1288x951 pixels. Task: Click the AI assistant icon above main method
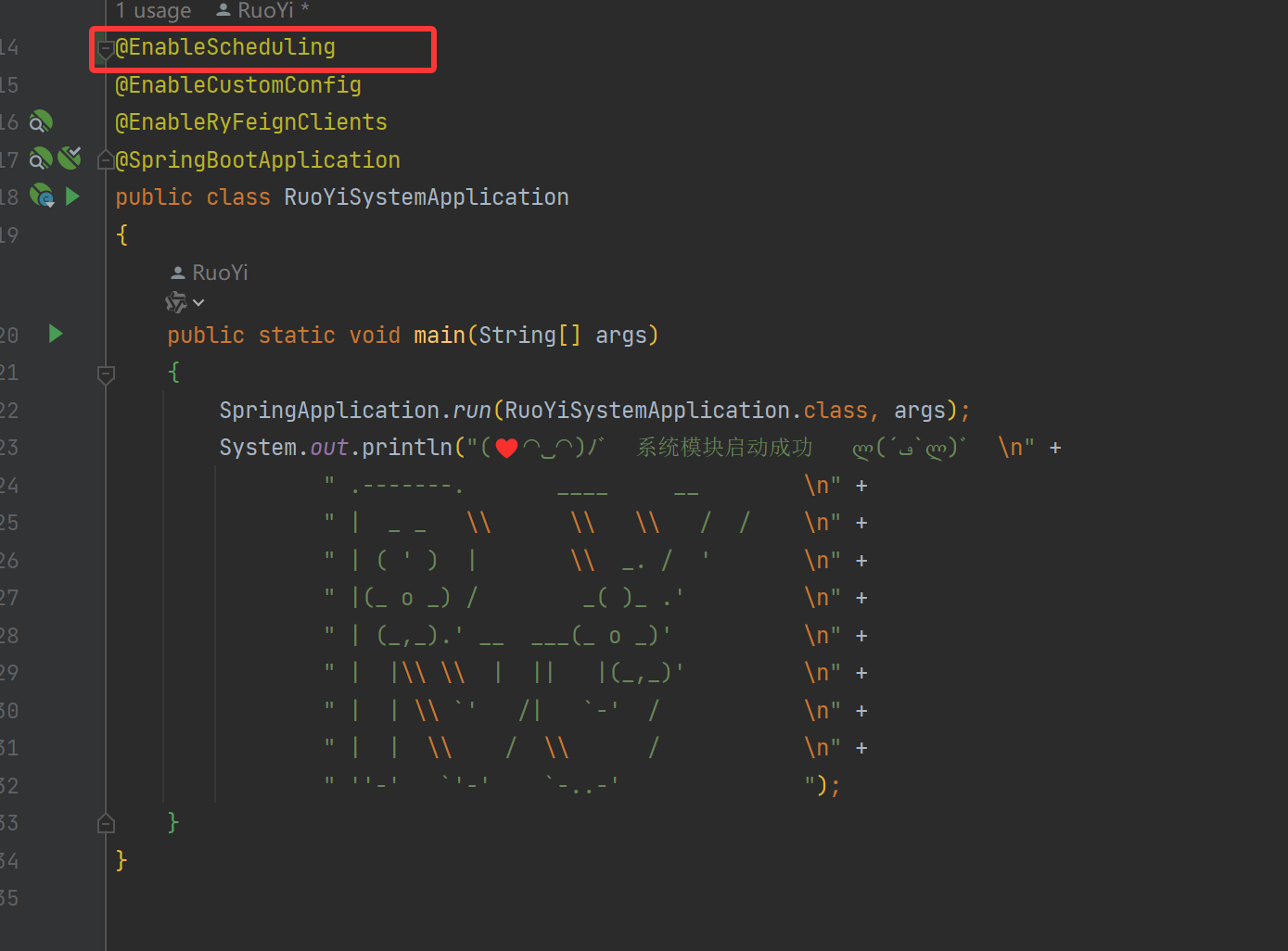[175, 302]
